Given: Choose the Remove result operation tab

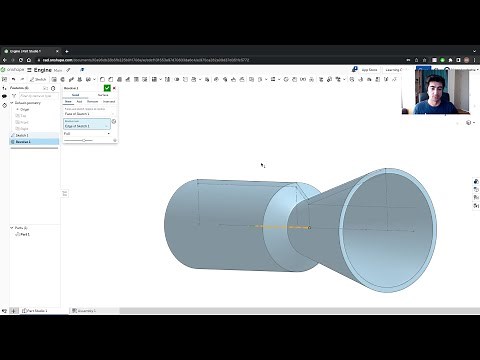Looking at the screenshot, I should (92, 101).
